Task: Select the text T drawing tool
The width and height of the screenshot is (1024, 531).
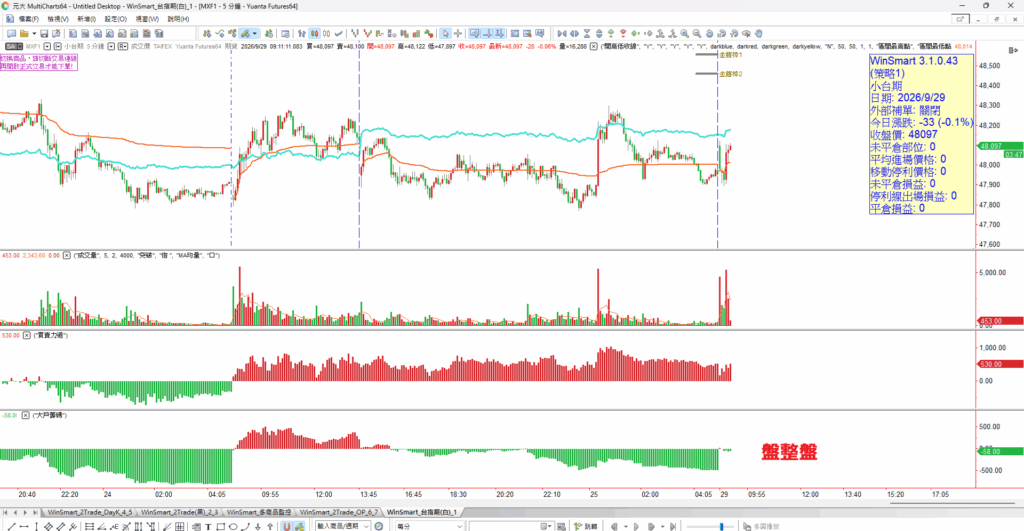Action: tap(208, 526)
